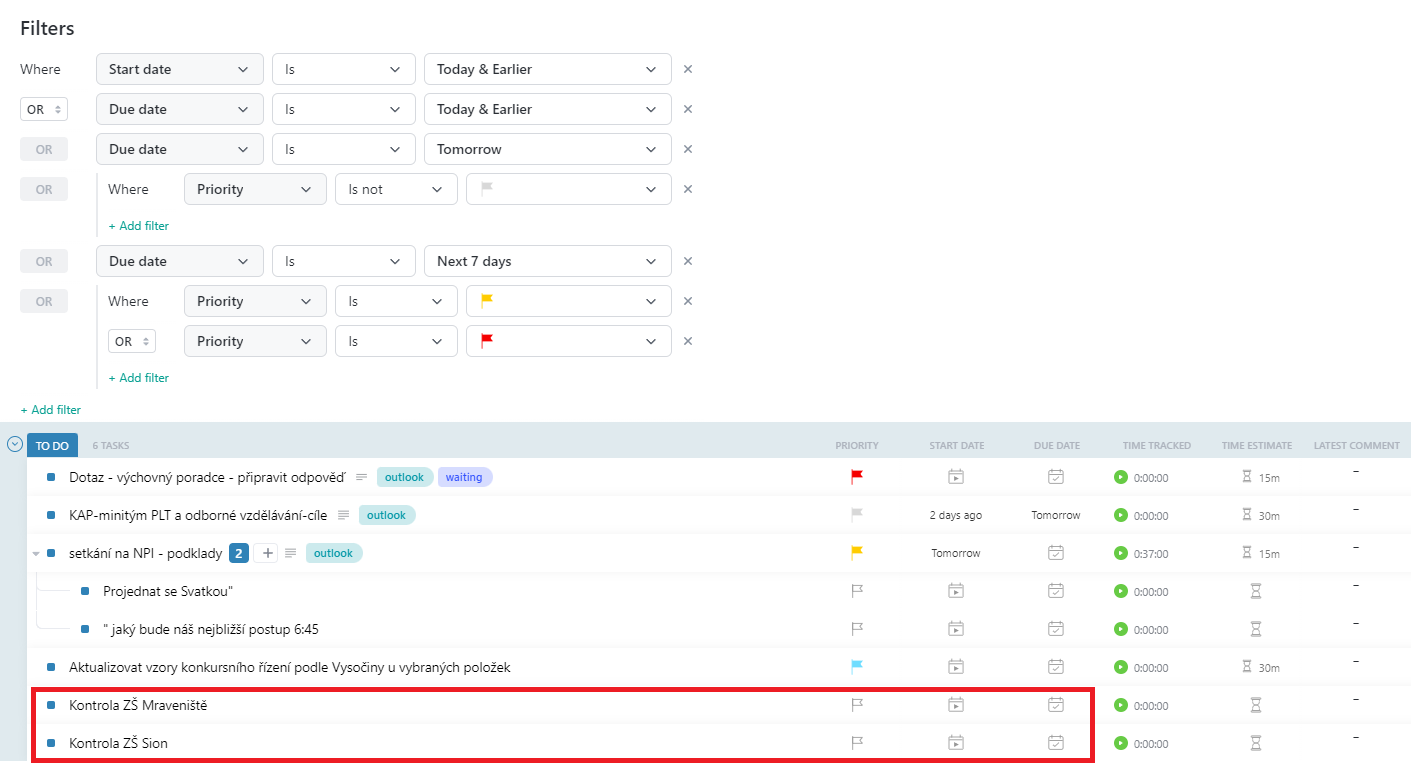The image size is (1411, 765).
Task: Open yellow flag priority value dropdown
Action: [x=568, y=301]
